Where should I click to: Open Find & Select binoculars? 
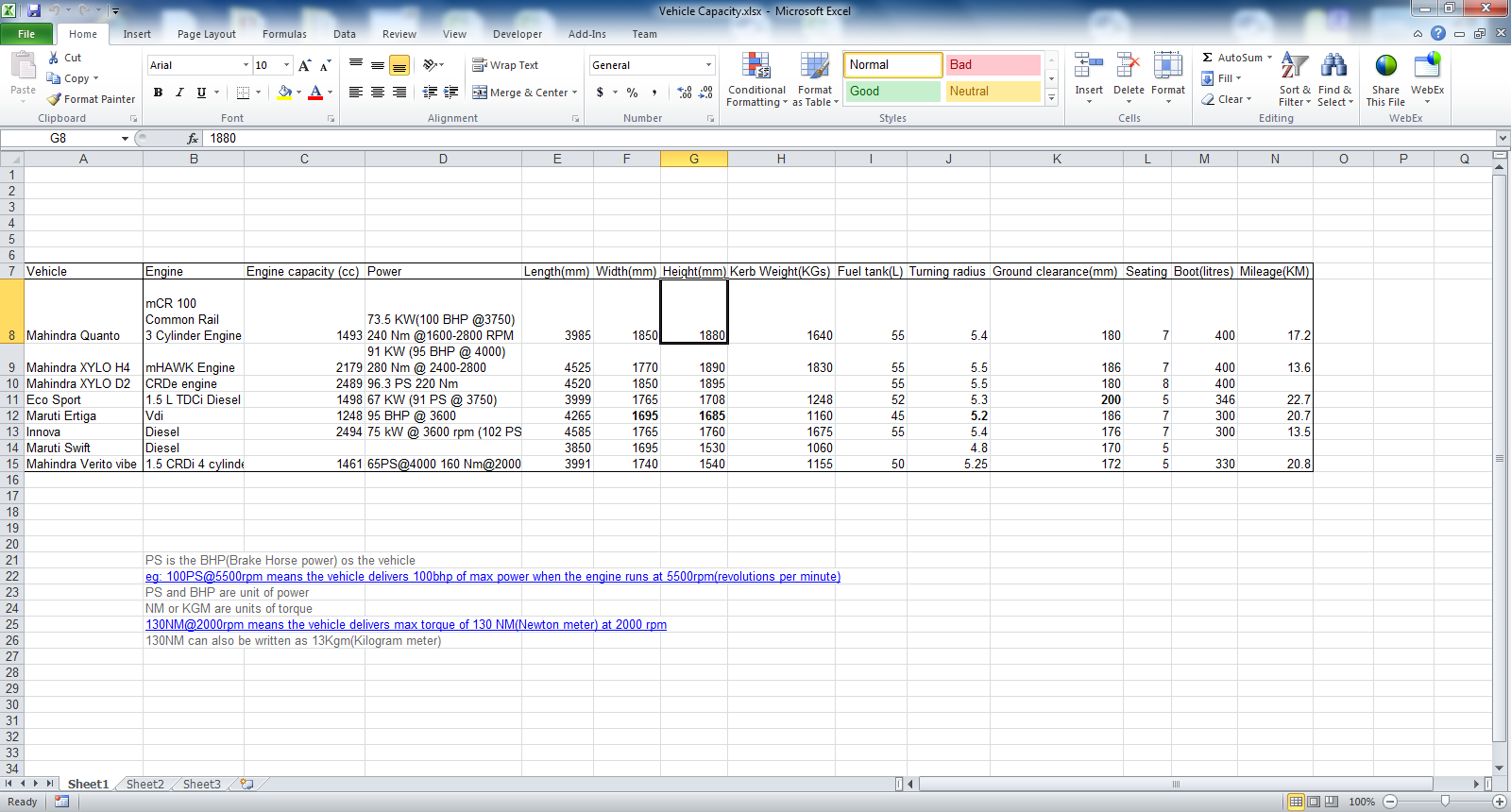point(1334,80)
